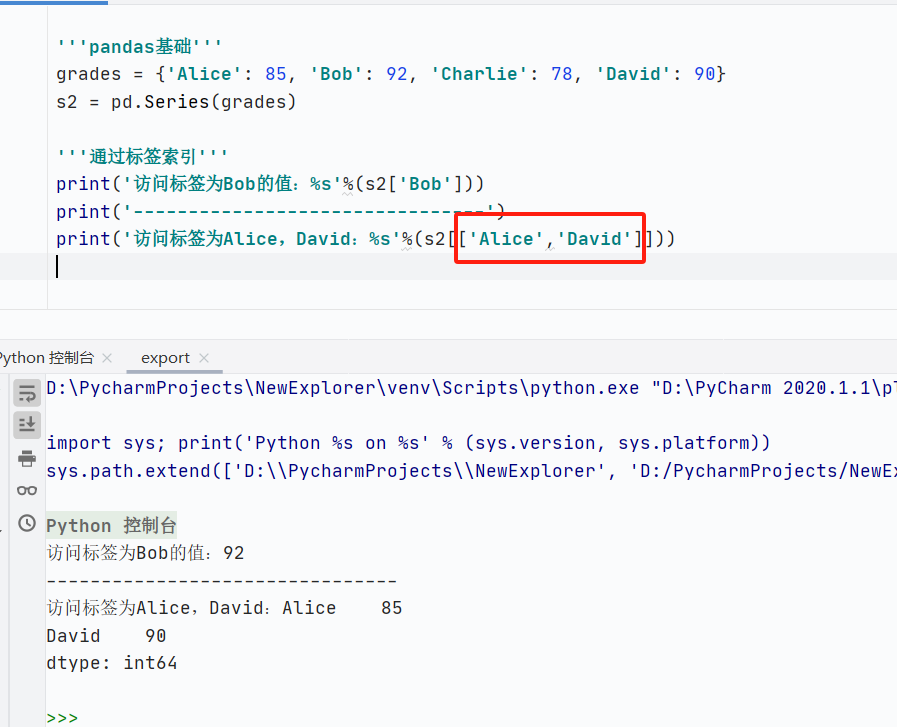Screen dimensions: 897x727
Task: Click the value 92 in grades dictionary
Action: point(396,74)
